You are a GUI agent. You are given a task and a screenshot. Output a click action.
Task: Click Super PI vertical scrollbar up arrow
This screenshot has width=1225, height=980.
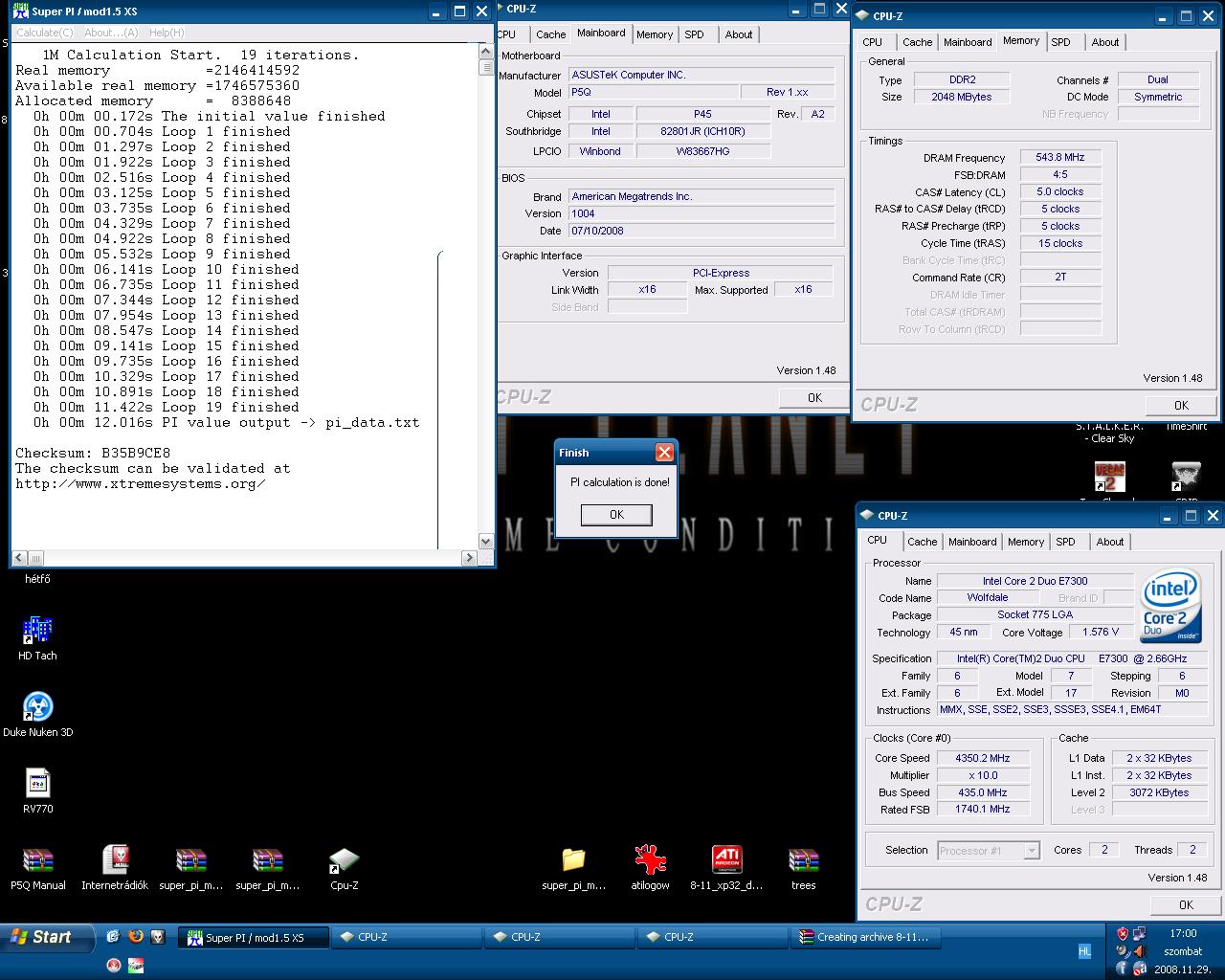[486, 53]
